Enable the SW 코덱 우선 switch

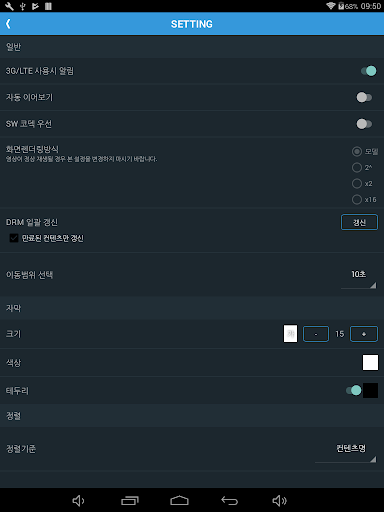[364, 124]
